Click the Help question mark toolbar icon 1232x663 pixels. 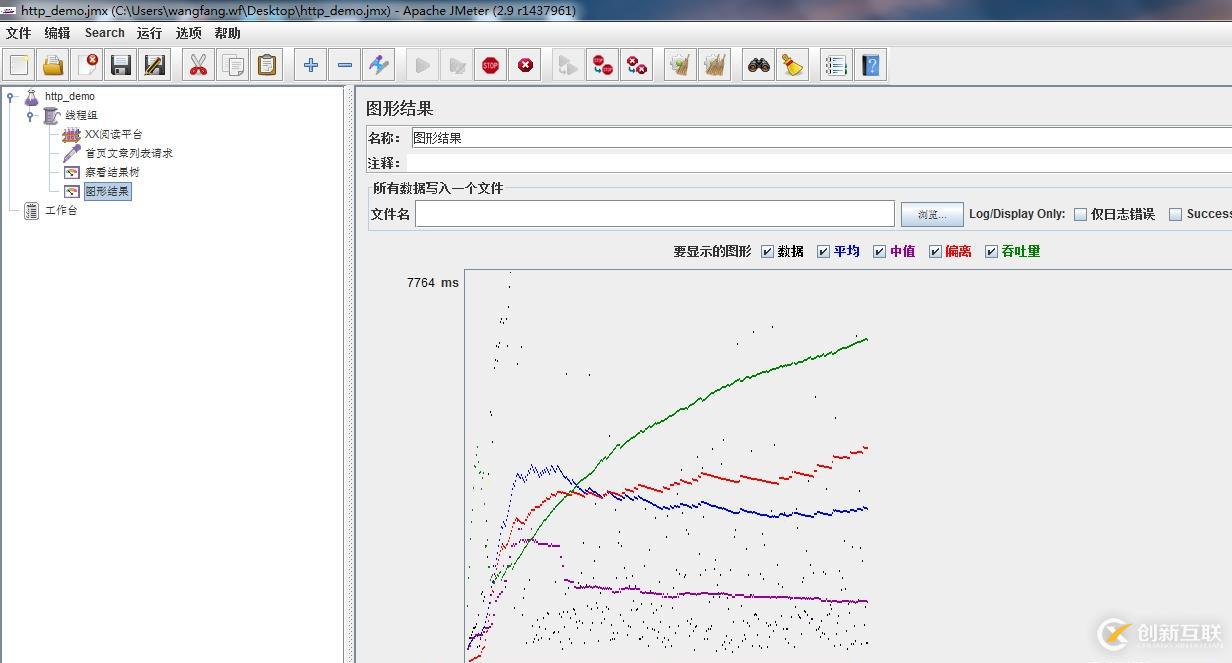tap(870, 64)
